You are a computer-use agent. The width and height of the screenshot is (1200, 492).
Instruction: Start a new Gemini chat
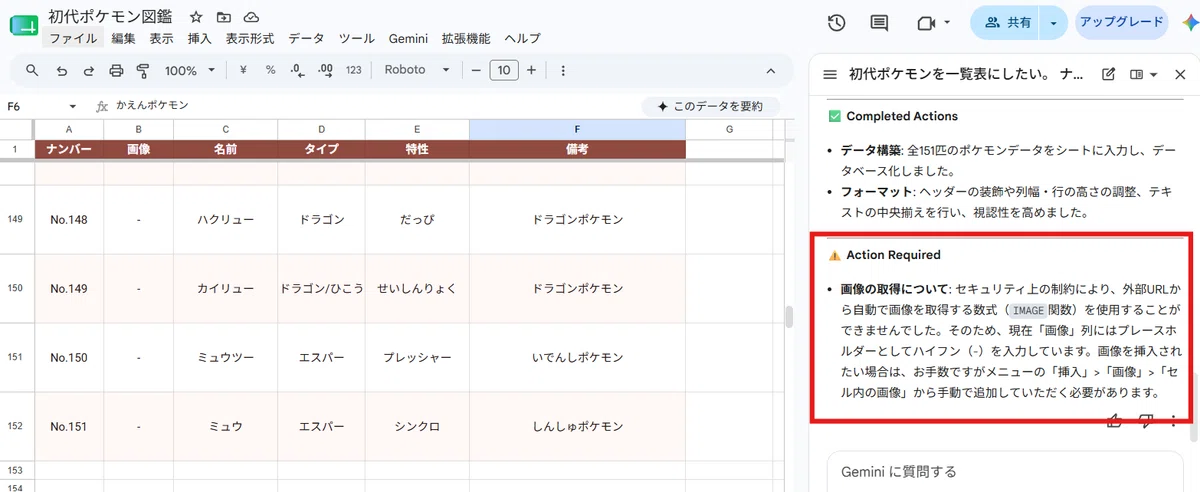pyautogui.click(x=1108, y=74)
